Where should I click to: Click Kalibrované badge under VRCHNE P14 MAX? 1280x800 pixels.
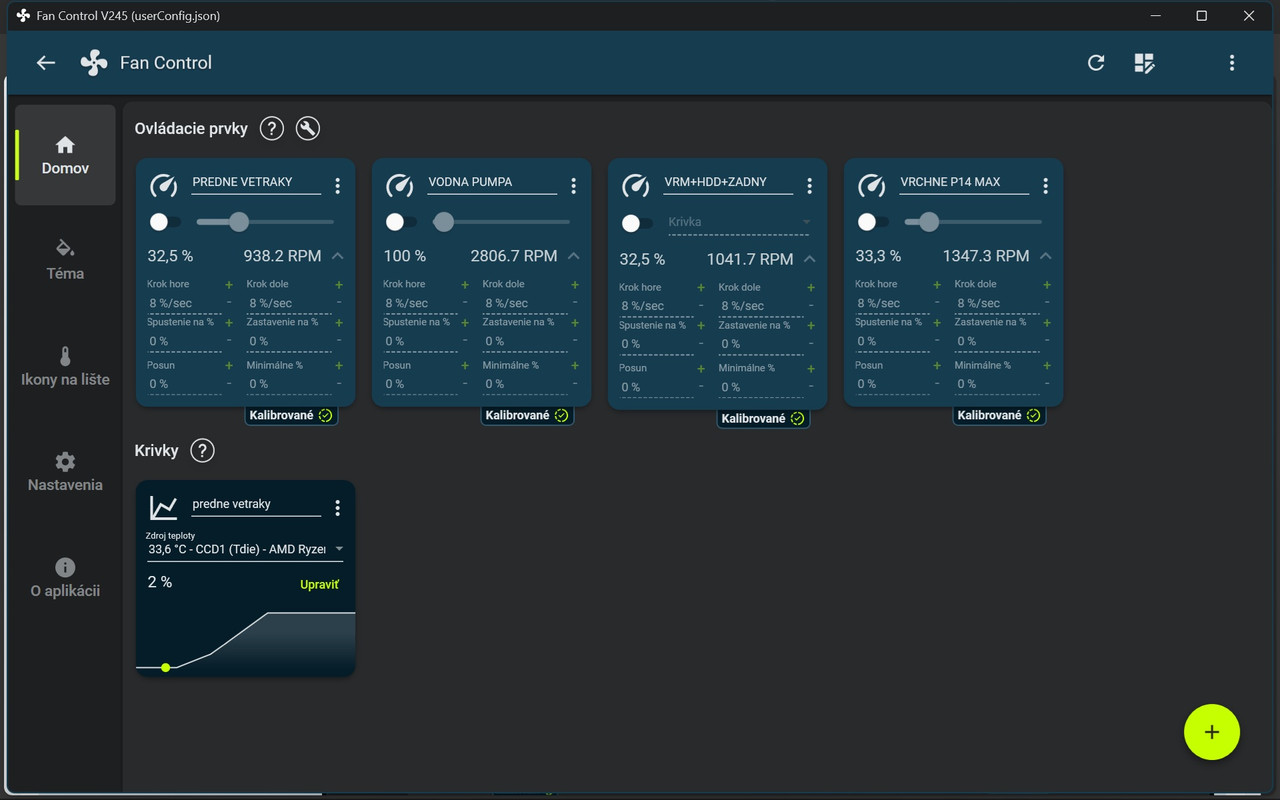click(x=999, y=415)
